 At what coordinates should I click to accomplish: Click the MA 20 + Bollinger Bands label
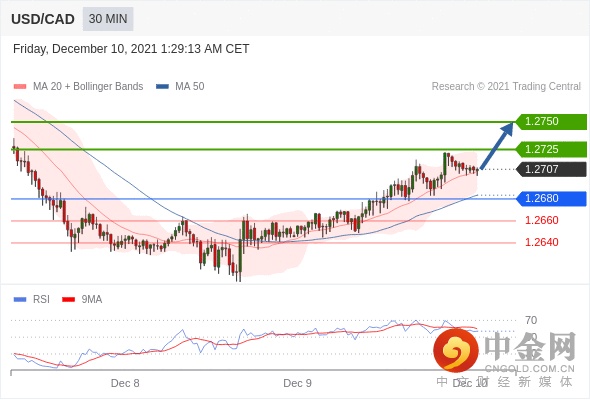[x=88, y=87]
